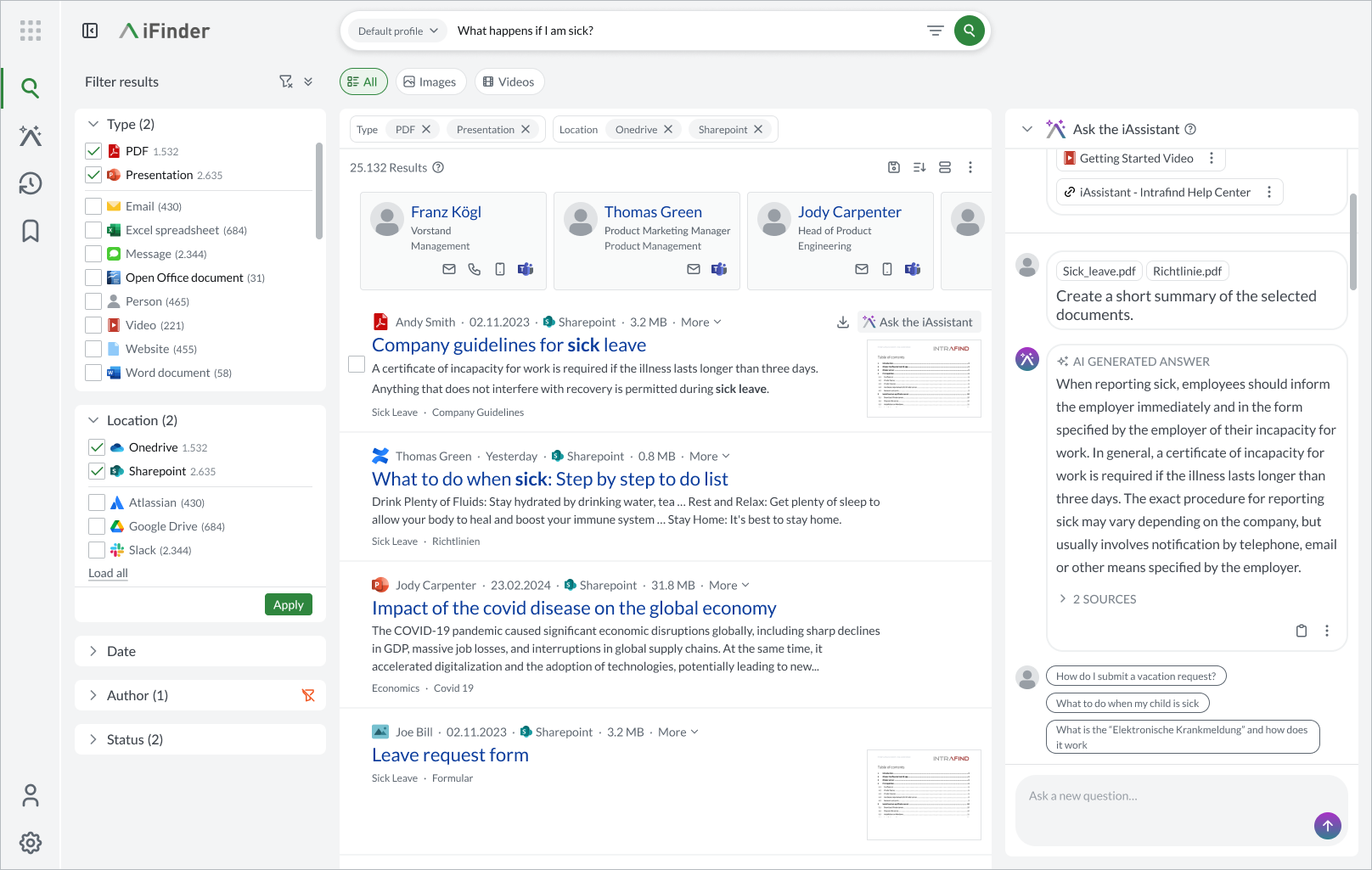
Task: Open search filter options in search bar
Action: tap(936, 31)
